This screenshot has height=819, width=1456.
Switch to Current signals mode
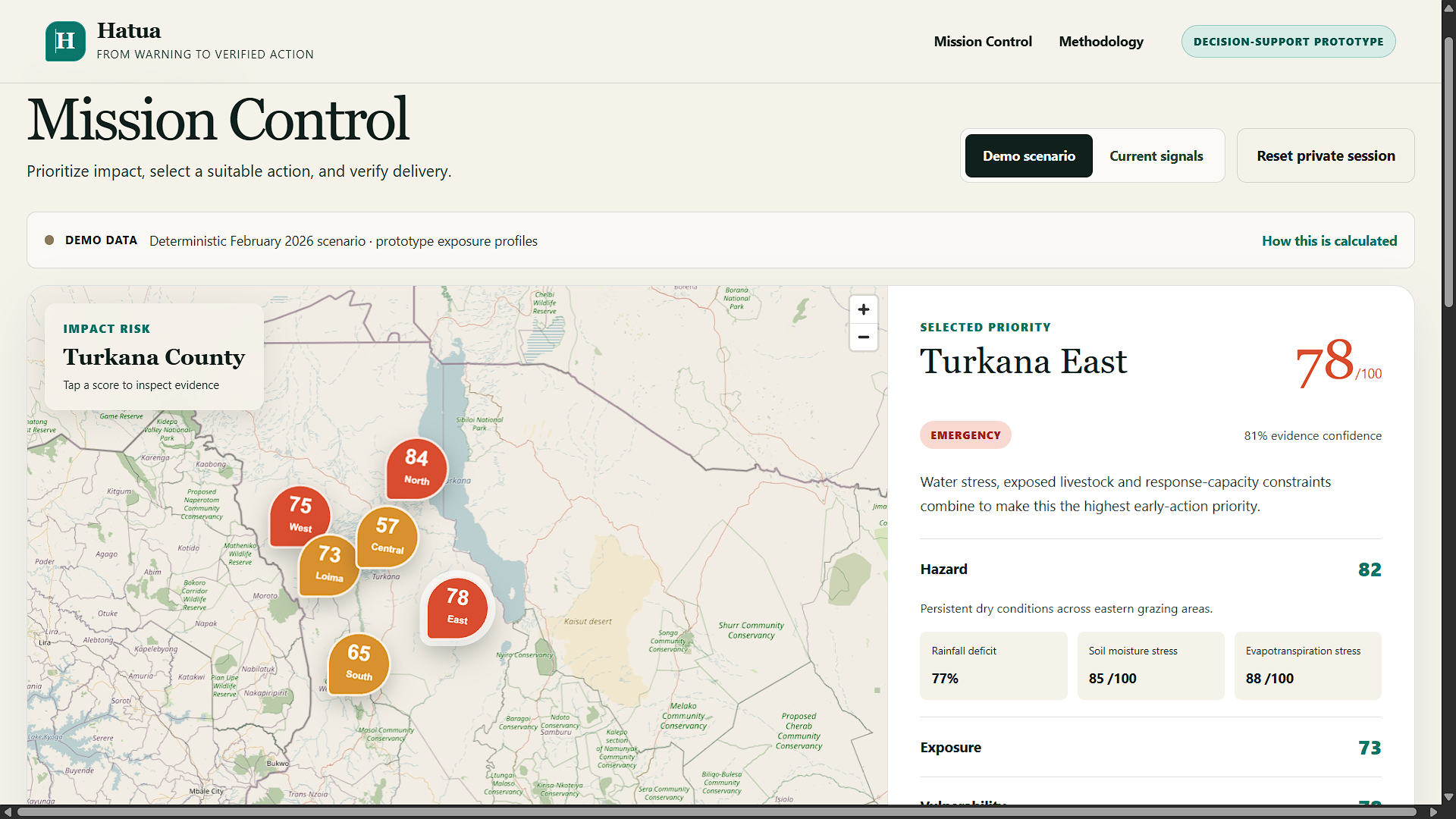click(1156, 155)
